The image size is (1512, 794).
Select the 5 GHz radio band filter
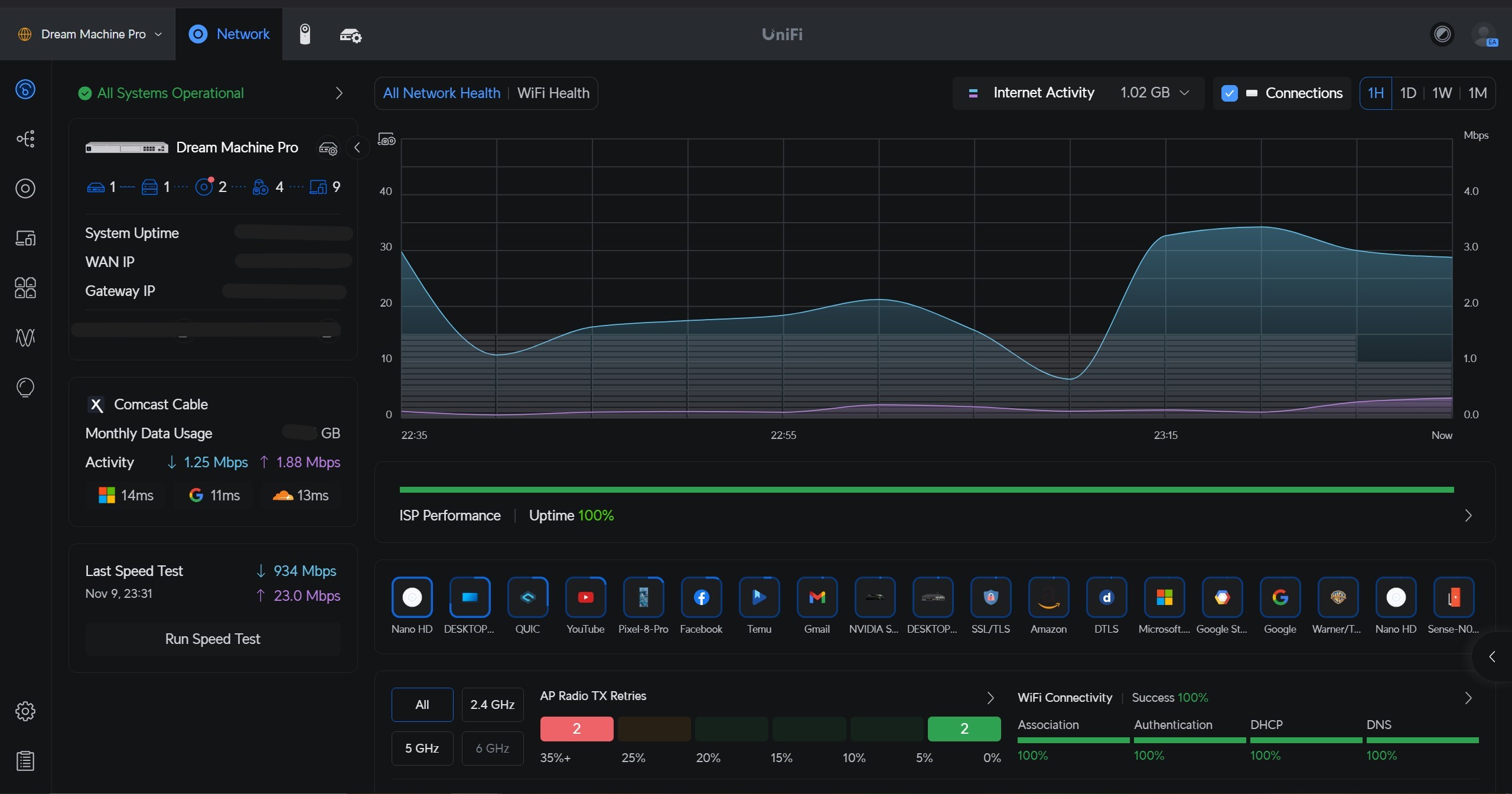[422, 748]
